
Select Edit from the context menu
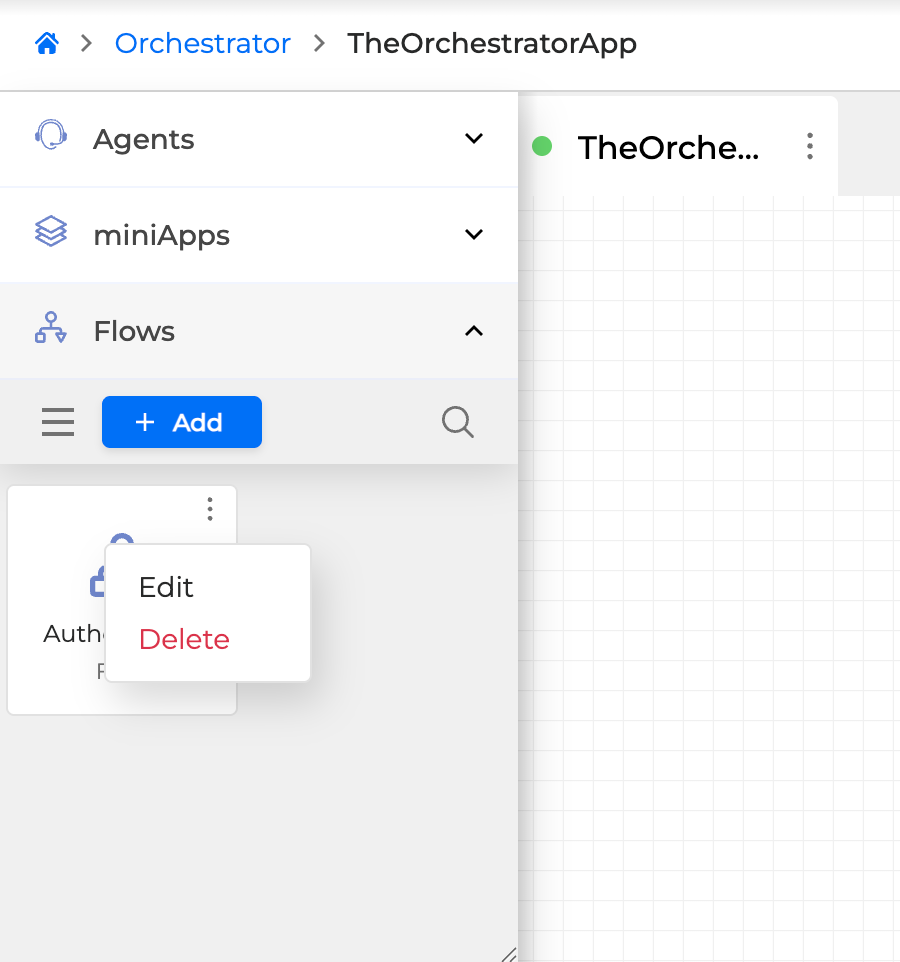[x=167, y=588]
